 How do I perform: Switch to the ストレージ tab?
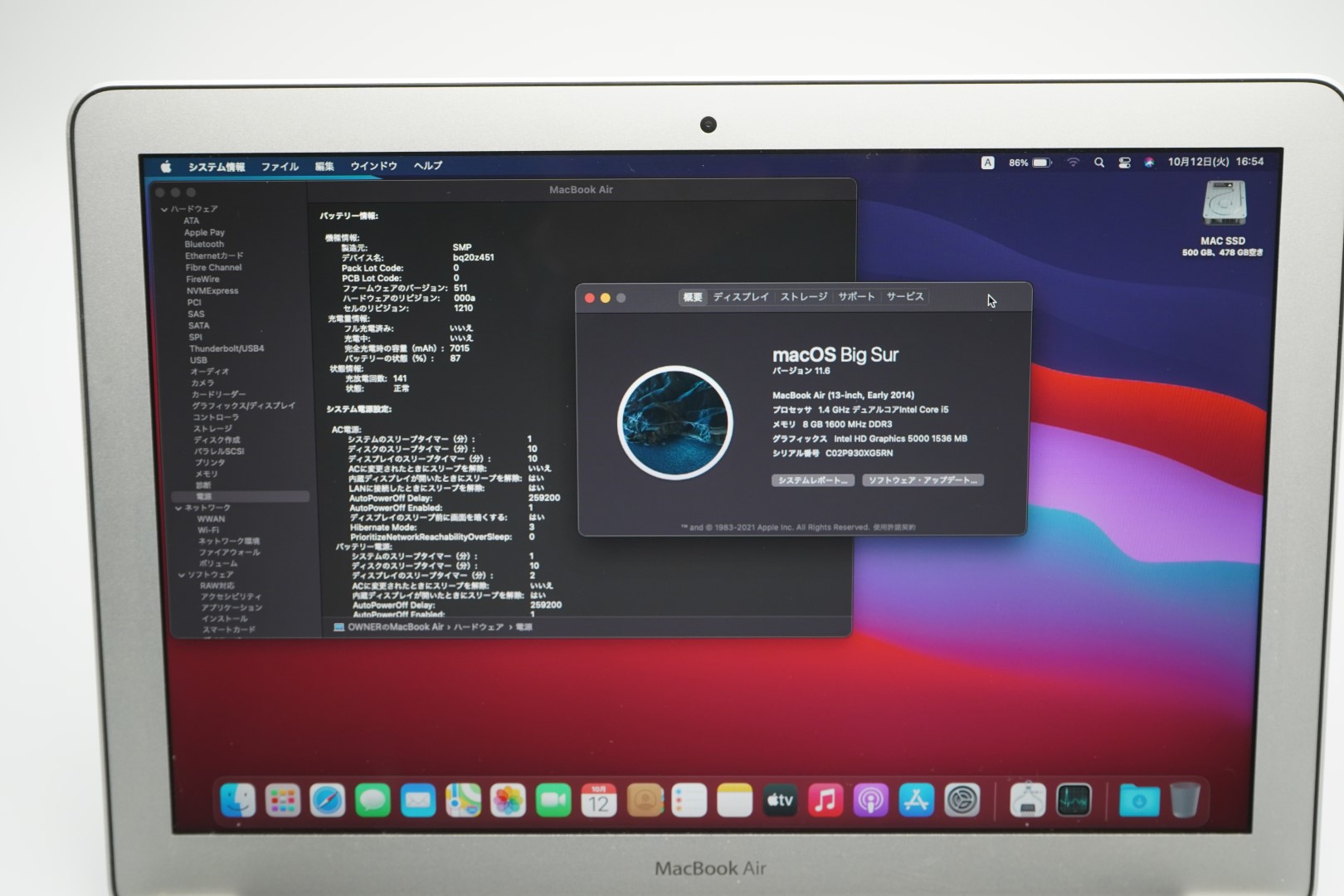pos(803,297)
